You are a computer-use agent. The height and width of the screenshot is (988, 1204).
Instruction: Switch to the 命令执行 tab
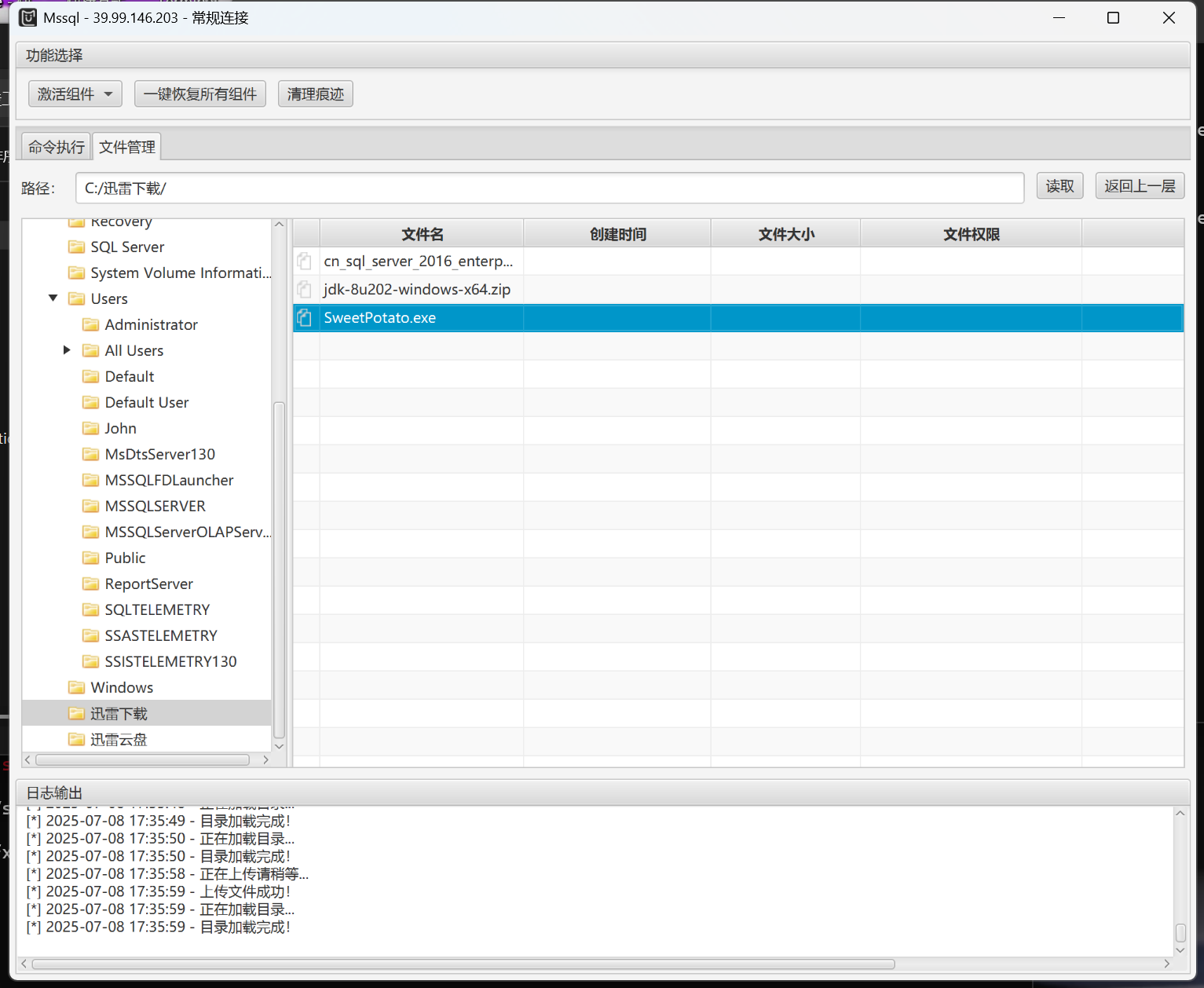[57, 147]
